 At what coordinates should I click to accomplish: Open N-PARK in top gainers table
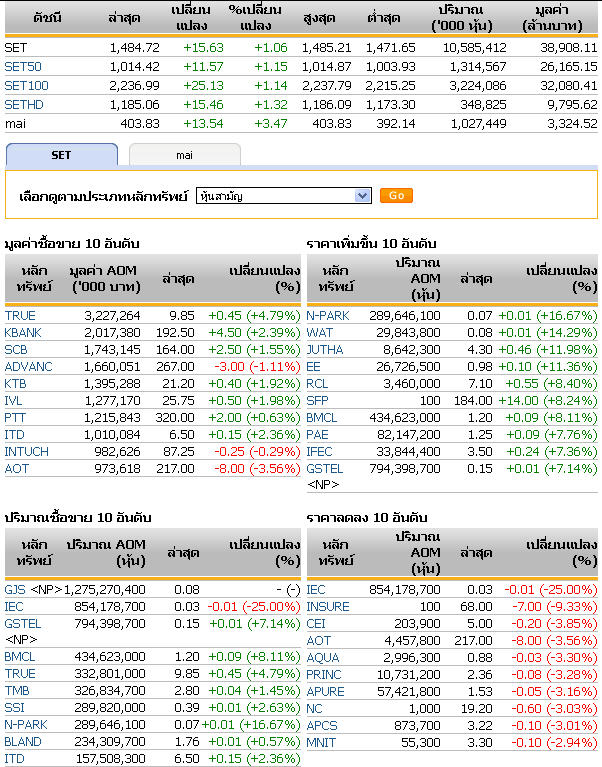pyautogui.click(x=327, y=315)
